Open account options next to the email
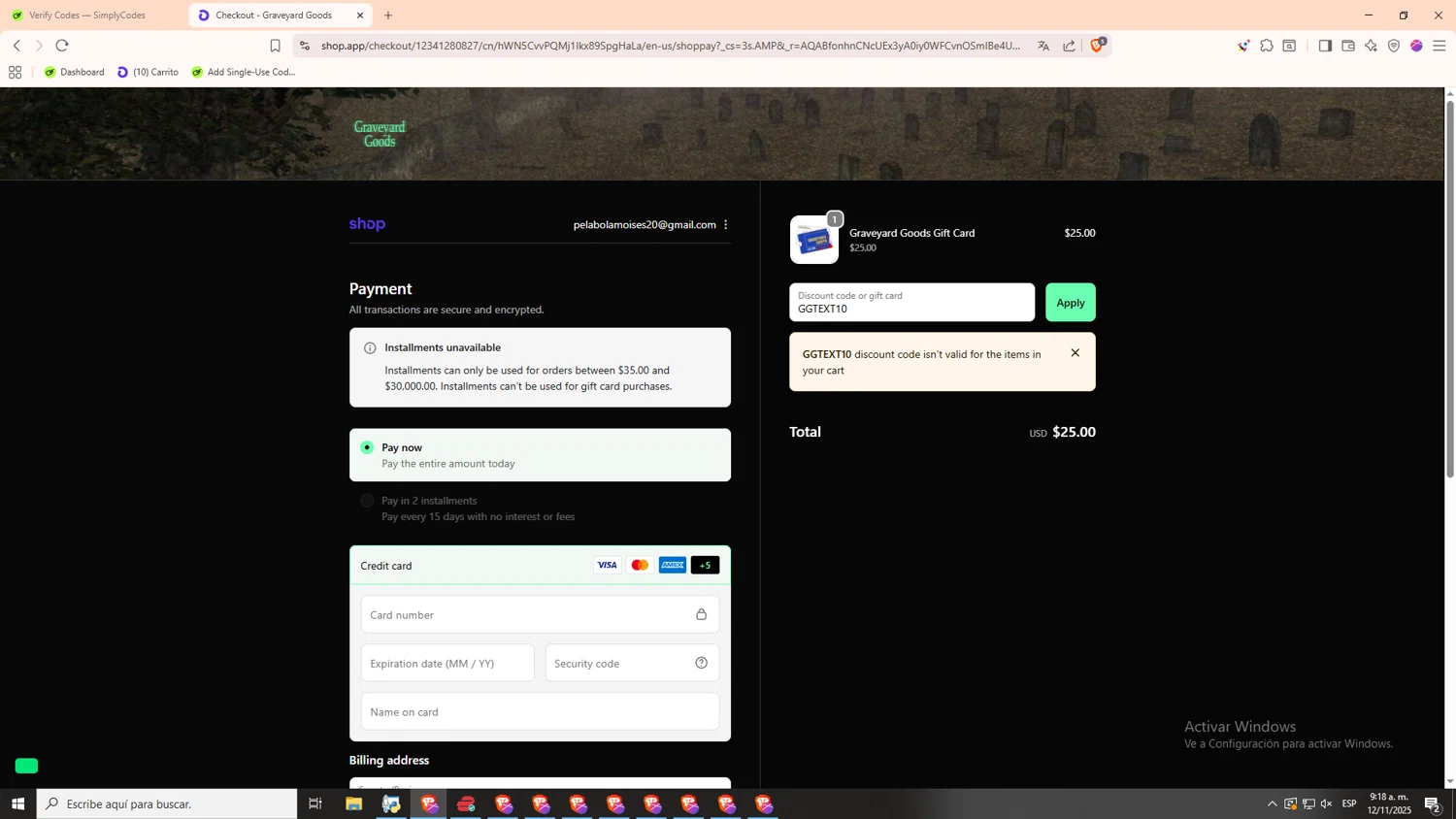The width and height of the screenshot is (1456, 819). tap(726, 224)
